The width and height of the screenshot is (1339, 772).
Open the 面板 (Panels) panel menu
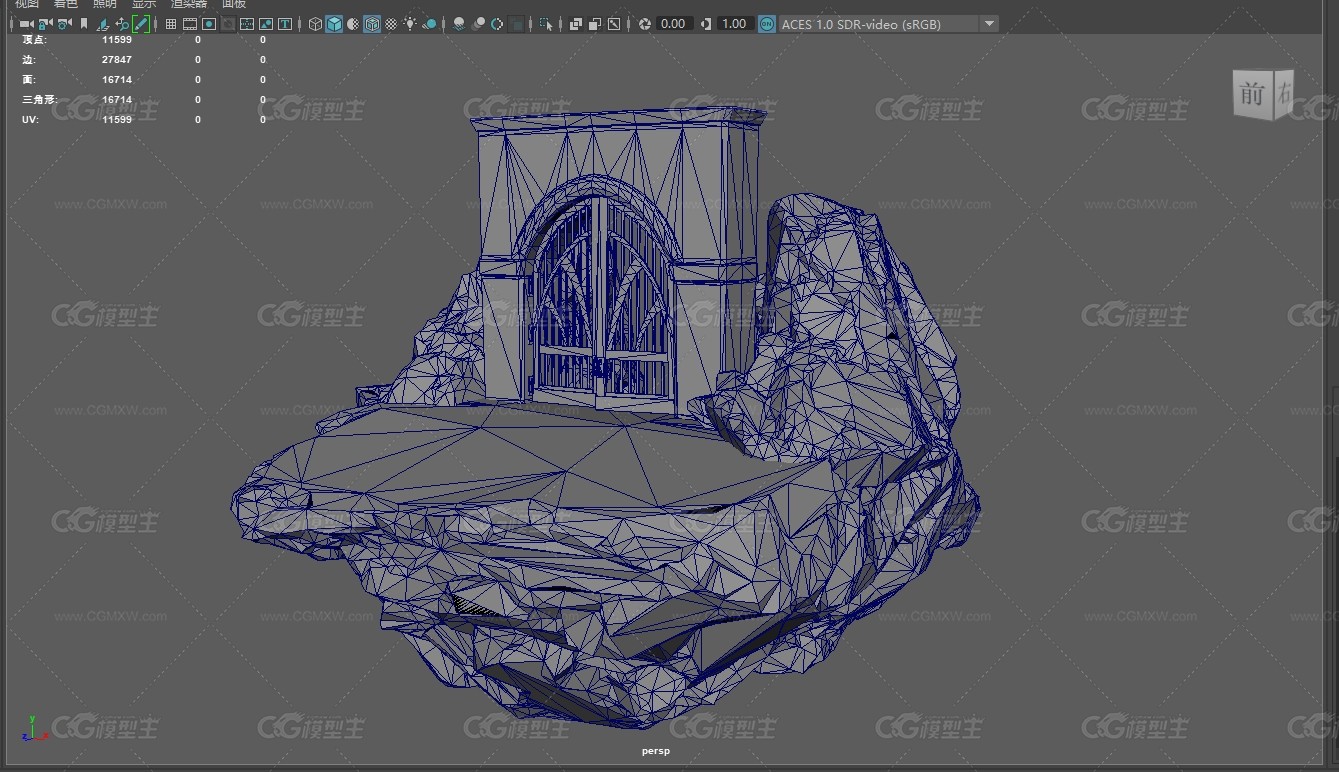pyautogui.click(x=234, y=4)
